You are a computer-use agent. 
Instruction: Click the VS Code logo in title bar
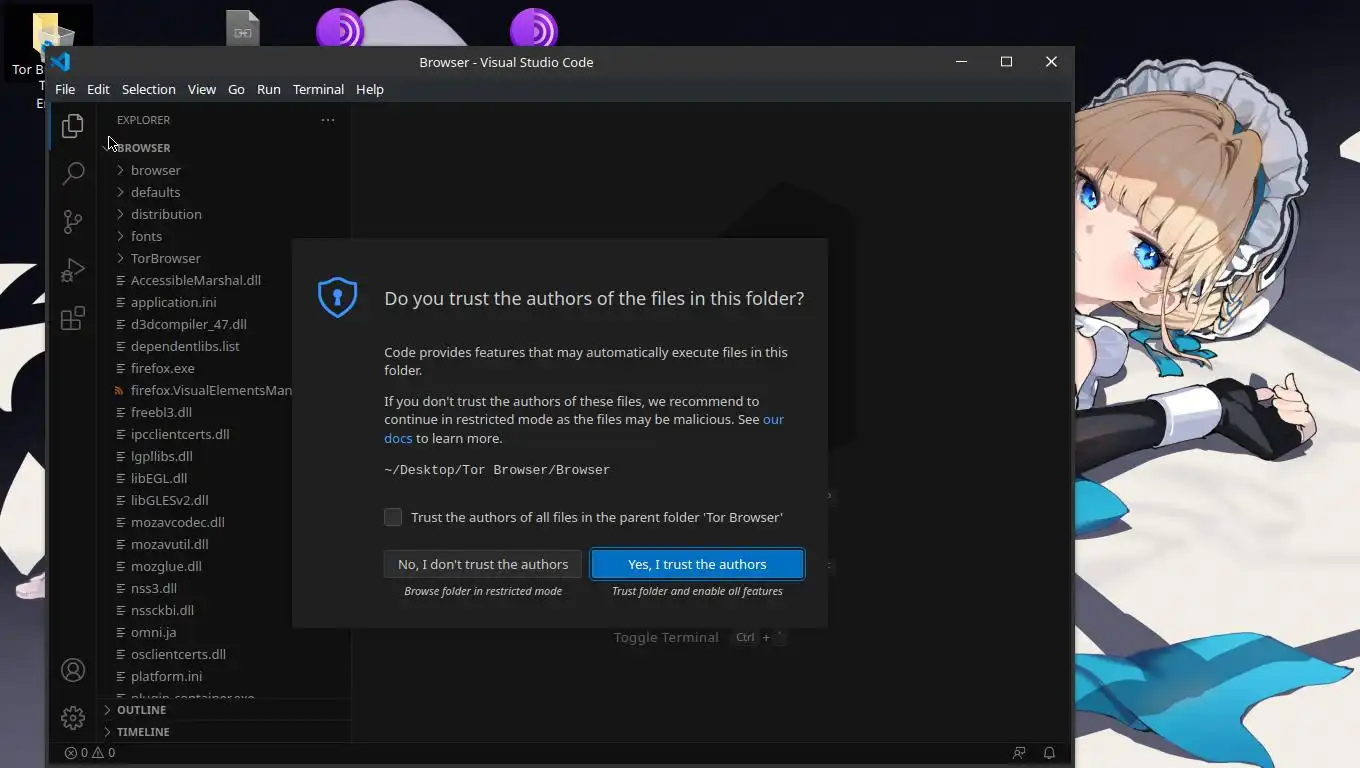60,62
